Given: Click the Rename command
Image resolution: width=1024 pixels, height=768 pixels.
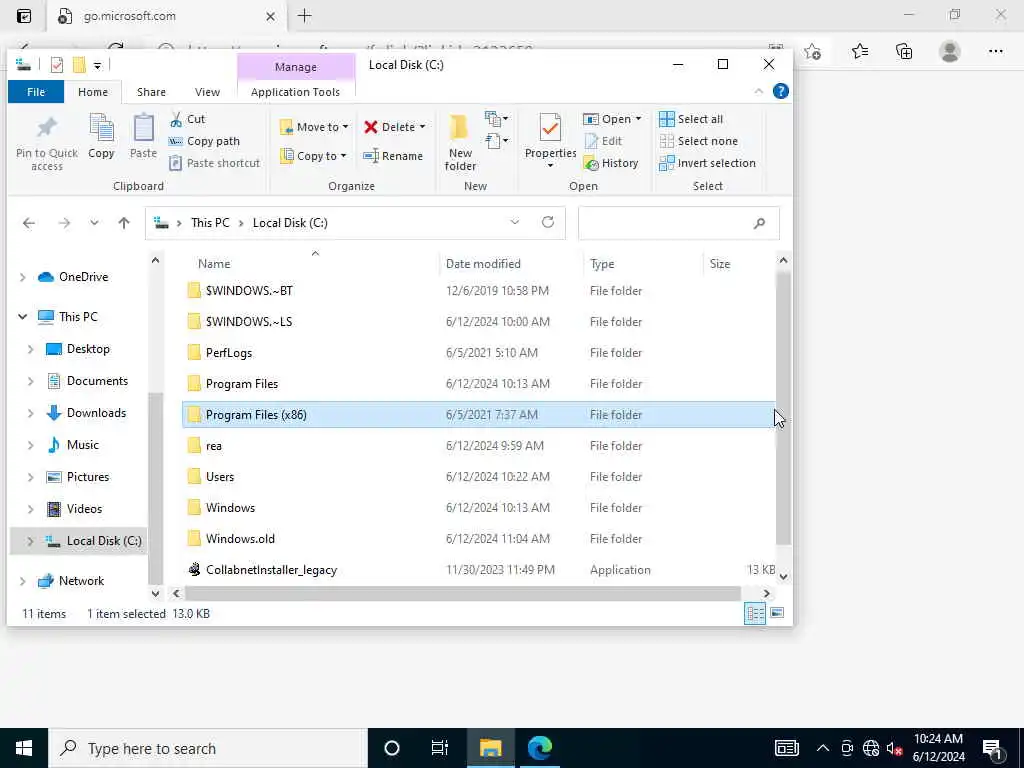Looking at the screenshot, I should click(x=393, y=156).
